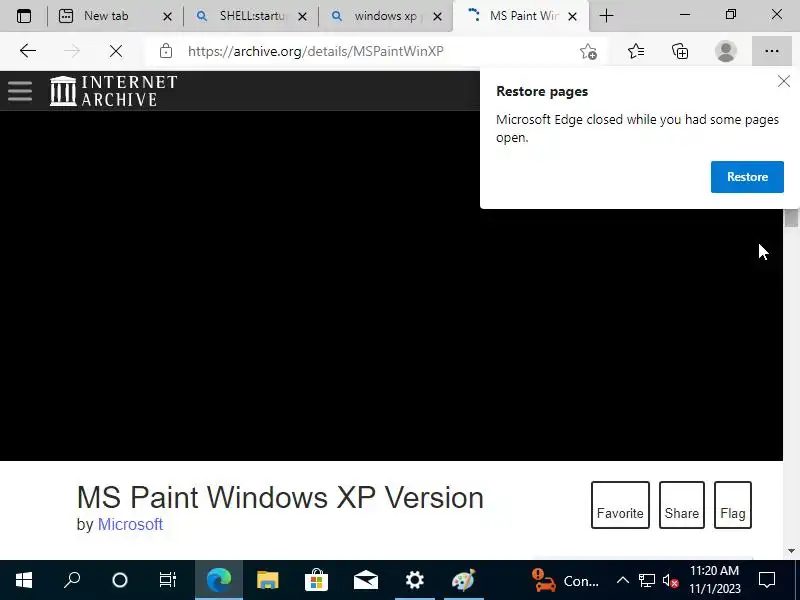Switch to the windows xp search tab
The height and width of the screenshot is (600, 800).
pos(386,16)
